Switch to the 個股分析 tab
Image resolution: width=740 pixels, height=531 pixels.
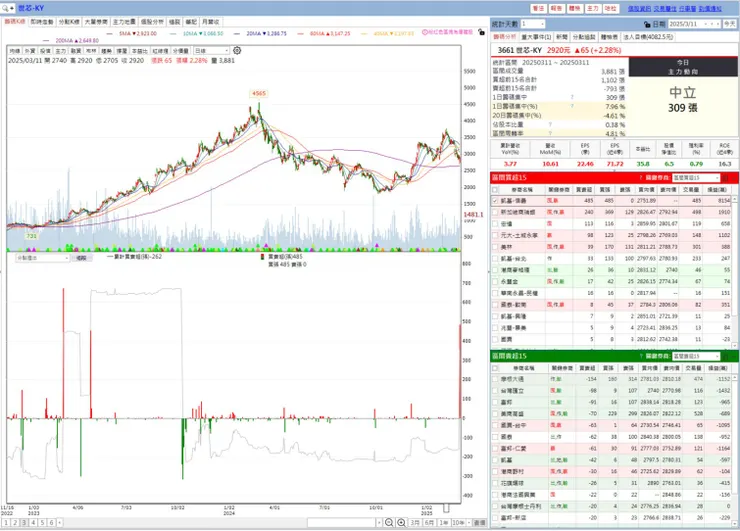click(x=152, y=22)
